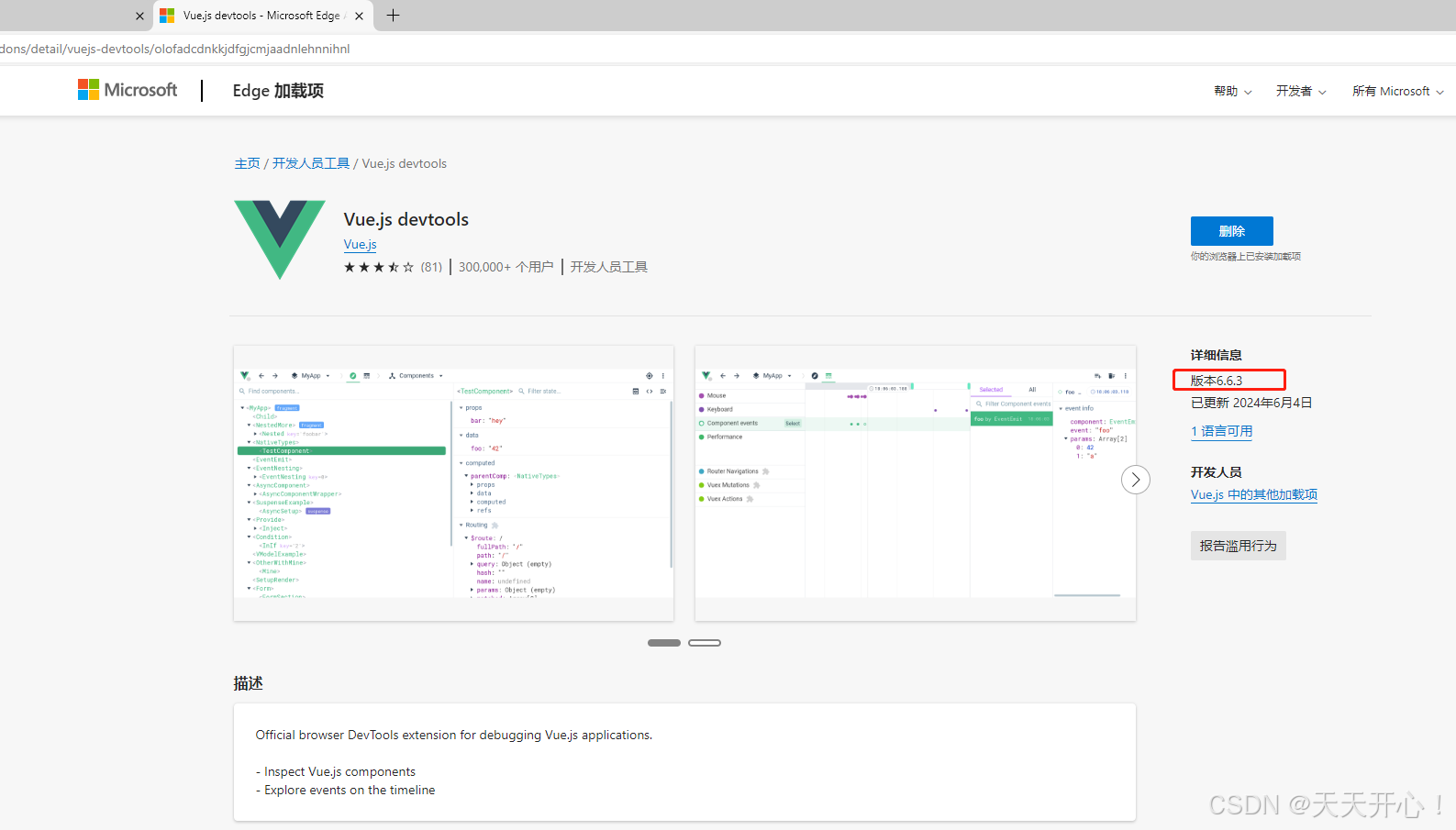This screenshot has width=1456, height=830.
Task: Open a new browser tab
Action: tap(393, 16)
